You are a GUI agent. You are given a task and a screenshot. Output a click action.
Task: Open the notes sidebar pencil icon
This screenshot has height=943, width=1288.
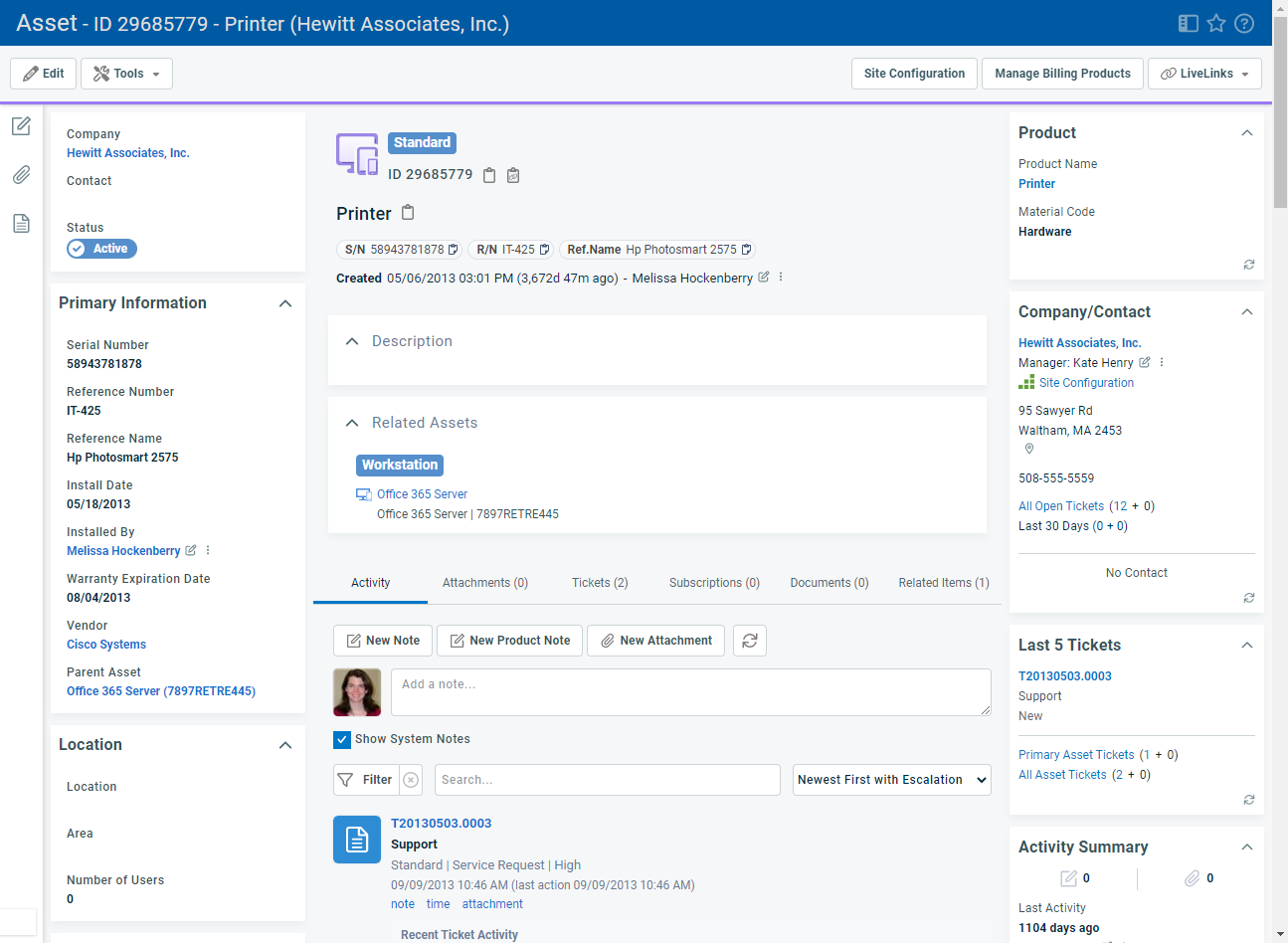click(x=21, y=125)
